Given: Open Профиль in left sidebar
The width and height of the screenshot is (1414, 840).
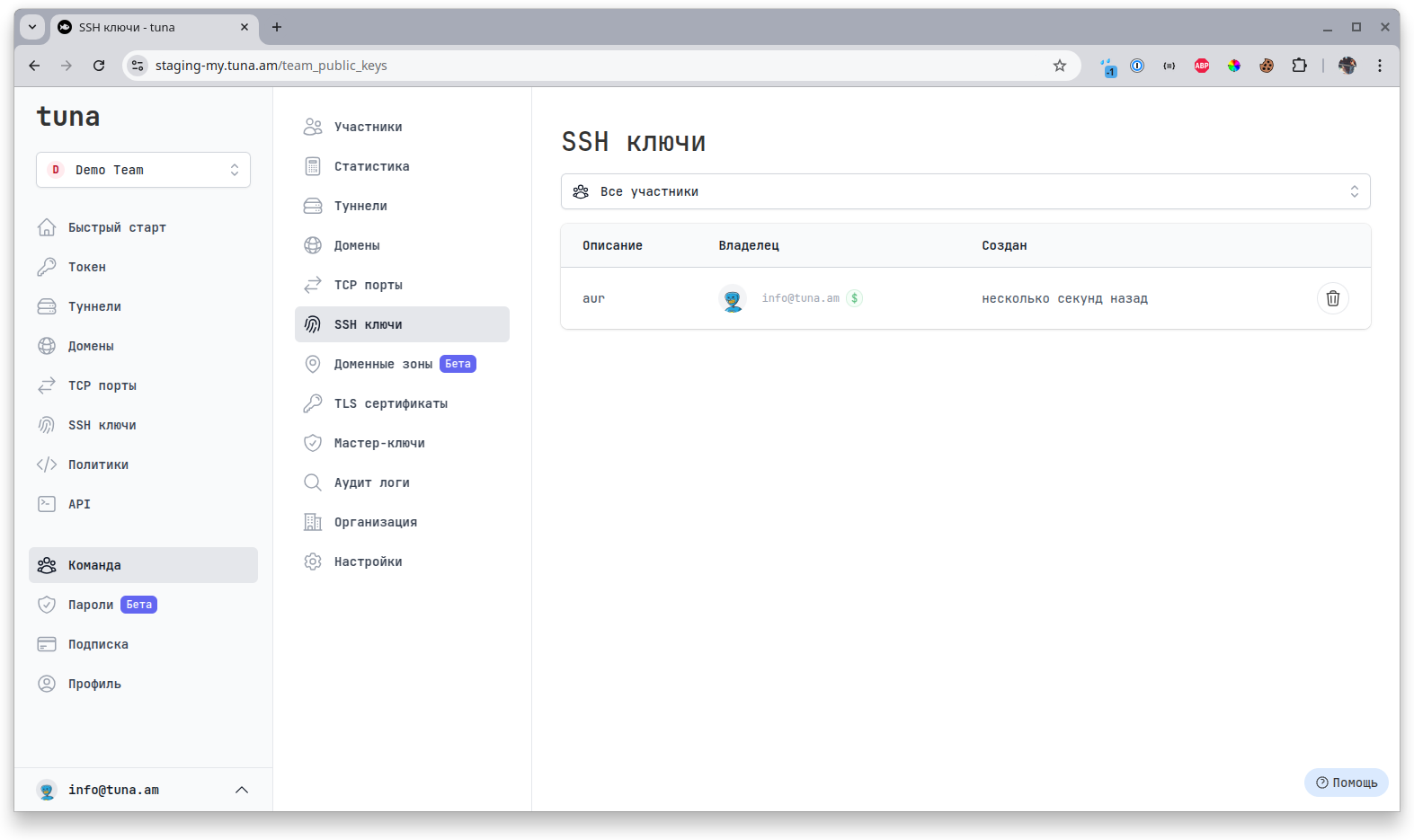Looking at the screenshot, I should [x=143, y=684].
